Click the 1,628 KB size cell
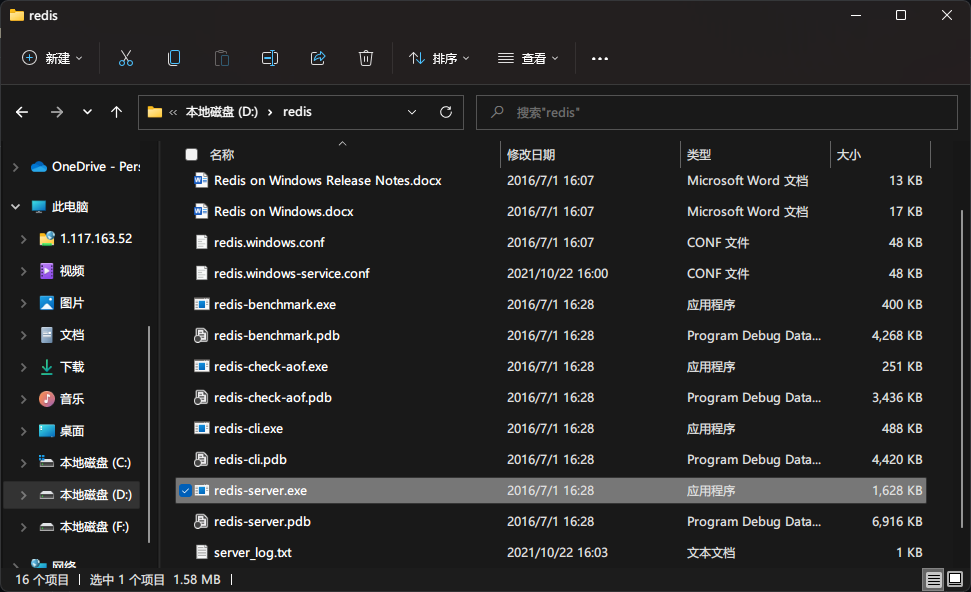This screenshot has width=971, height=592. tap(897, 490)
